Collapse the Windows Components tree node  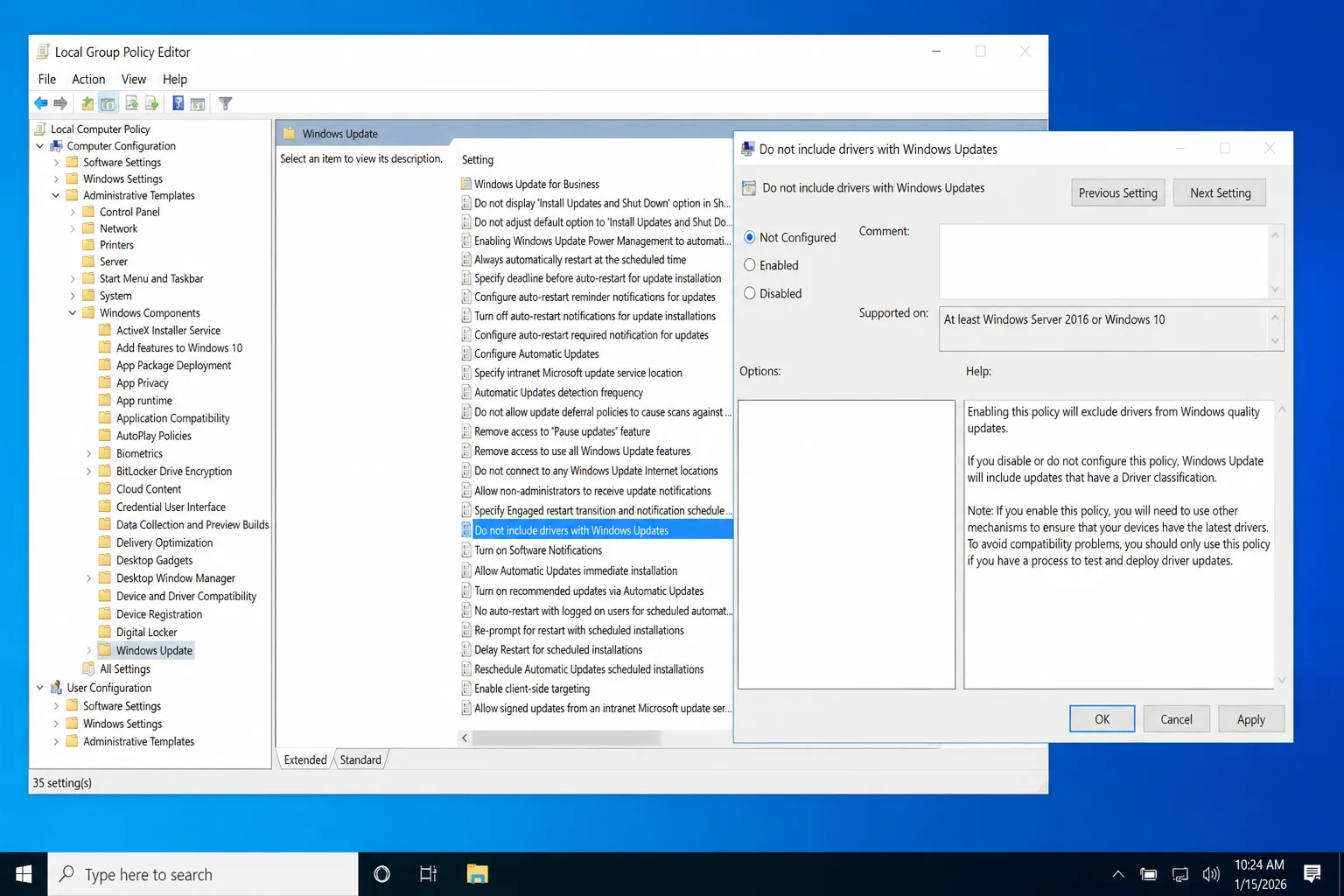pos(73,312)
